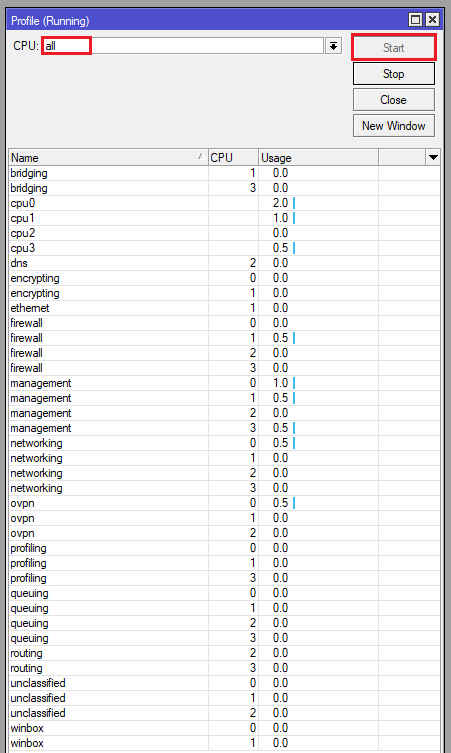Image resolution: width=451 pixels, height=753 pixels.
Task: Maximize the Profile window
Action: point(415,20)
